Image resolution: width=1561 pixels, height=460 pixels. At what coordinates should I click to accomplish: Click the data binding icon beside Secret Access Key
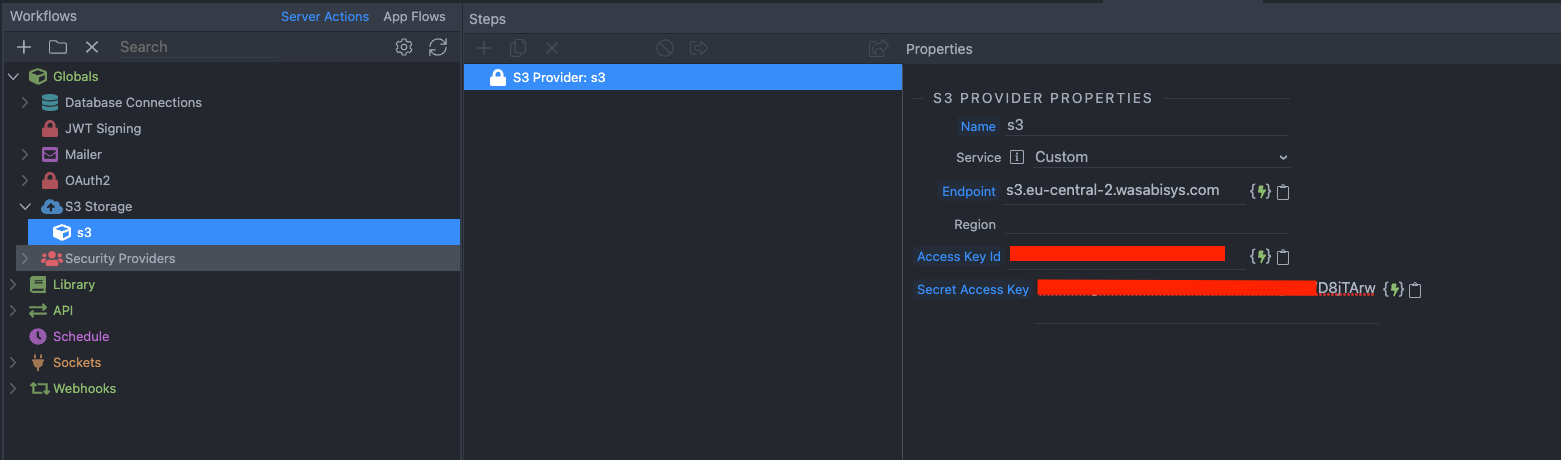(1393, 290)
